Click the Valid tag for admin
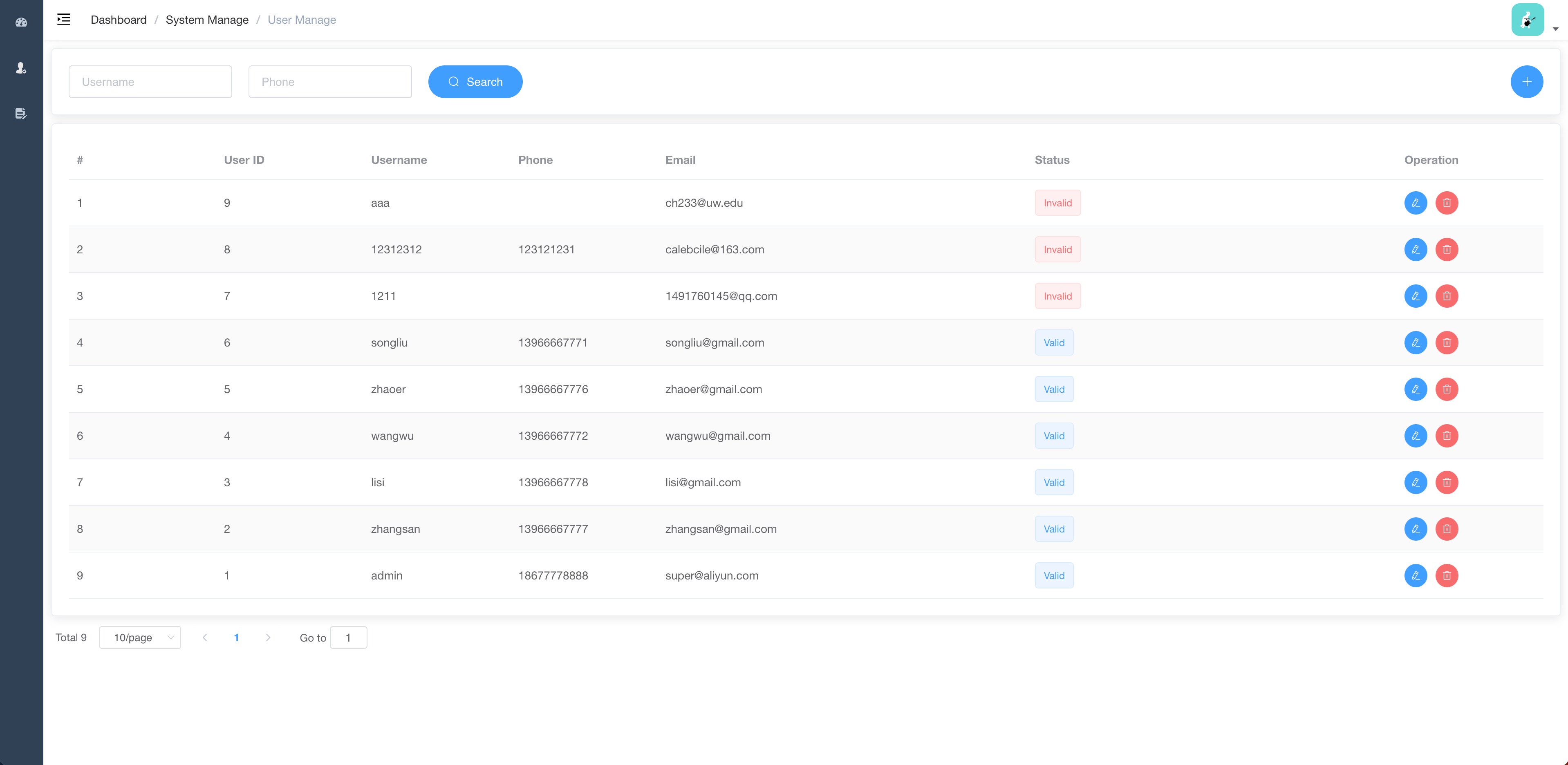 coord(1054,575)
